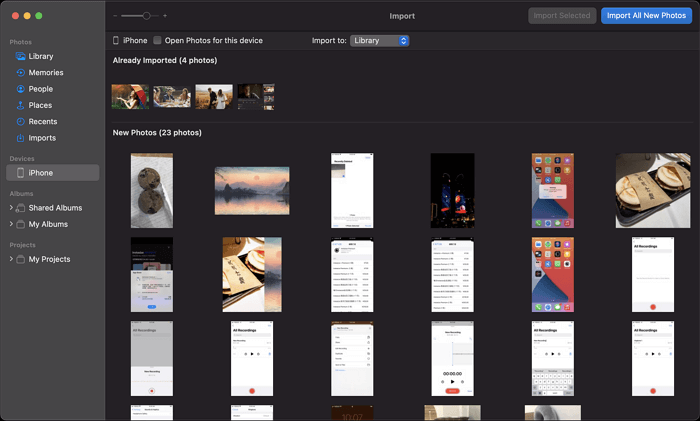Select the sunset lake landscape photo
The height and width of the screenshot is (421, 700).
(x=252, y=190)
